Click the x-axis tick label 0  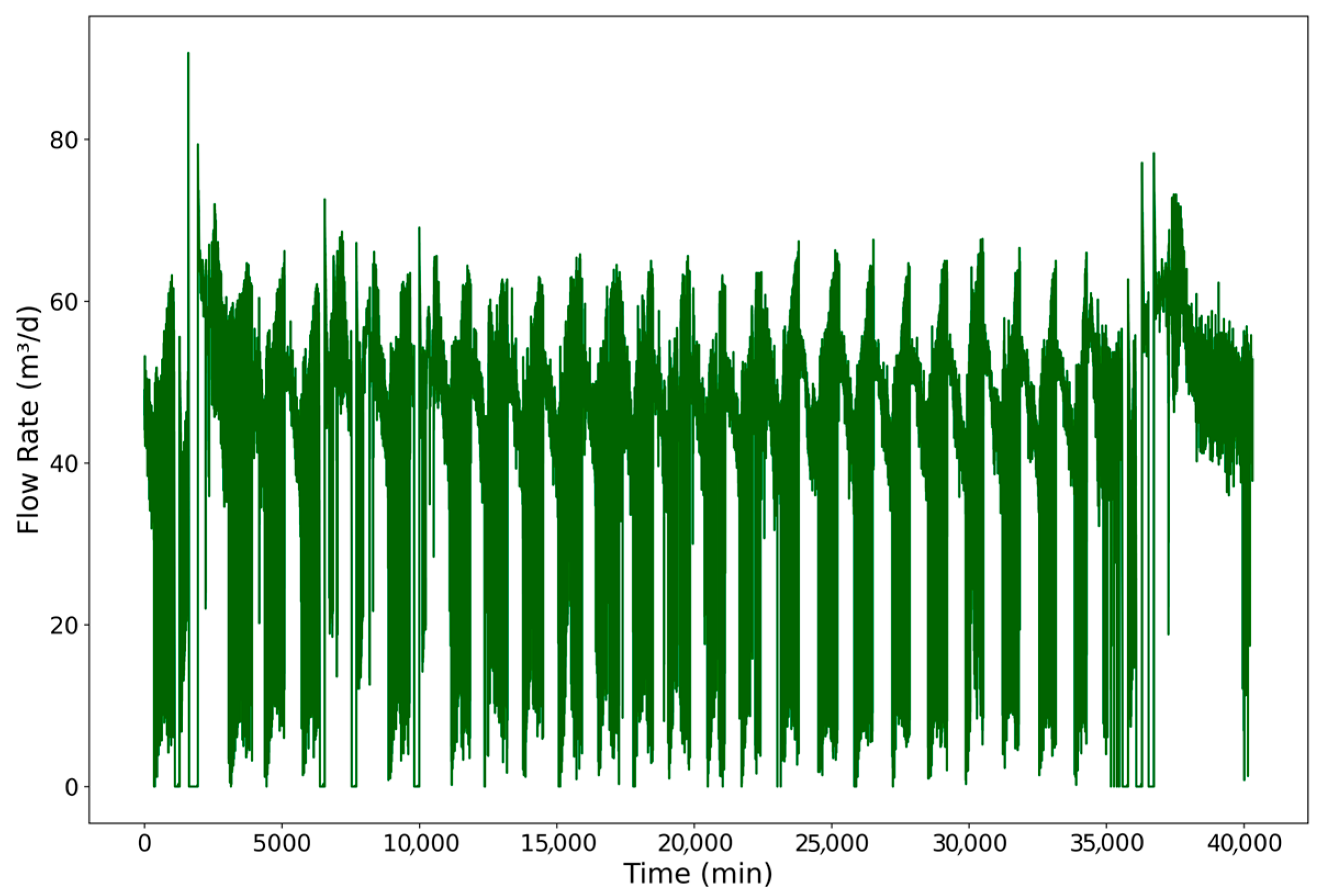tap(144, 843)
